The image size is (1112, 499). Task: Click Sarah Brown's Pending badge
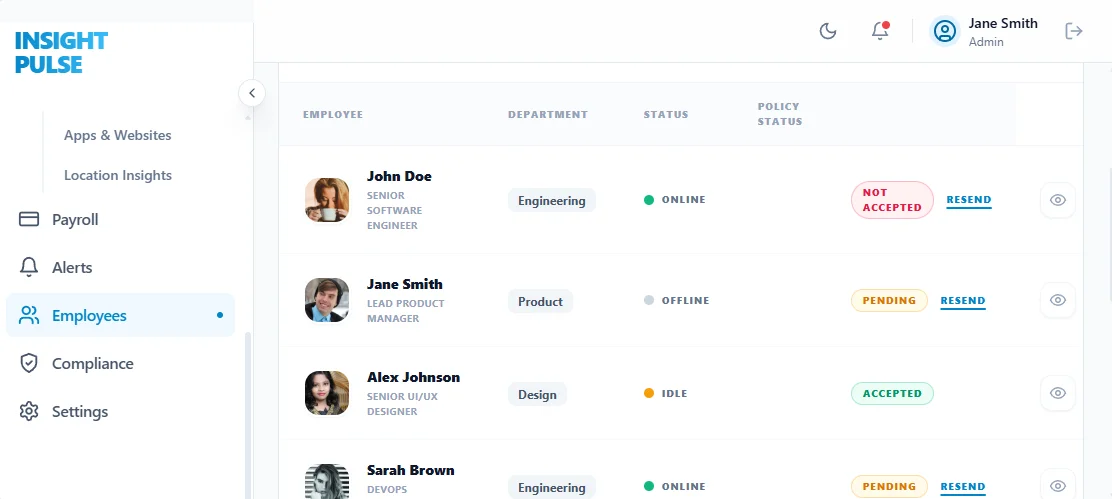click(889, 487)
